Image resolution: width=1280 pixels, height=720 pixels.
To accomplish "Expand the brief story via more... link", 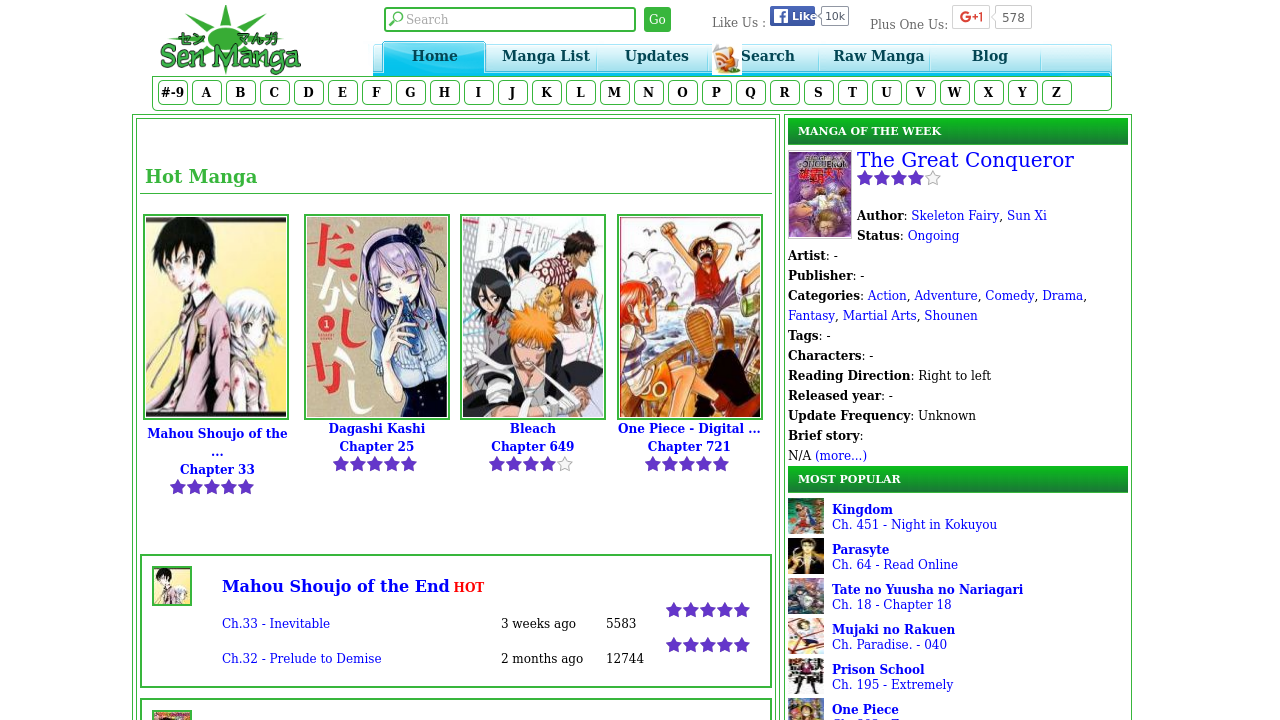I will [x=841, y=455].
